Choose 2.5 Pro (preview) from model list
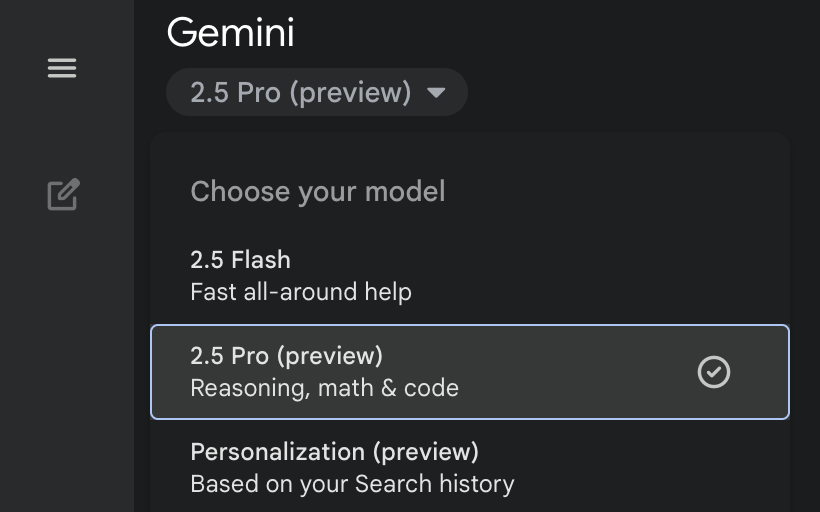The height and width of the screenshot is (512, 820). pos(470,372)
